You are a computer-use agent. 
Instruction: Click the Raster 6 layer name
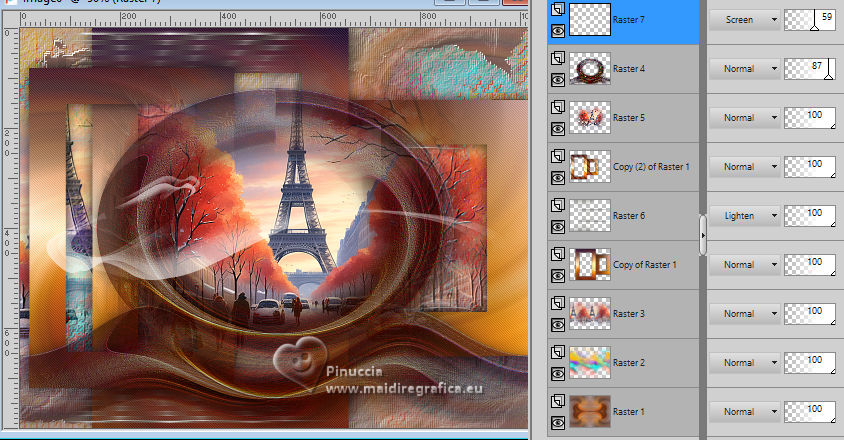click(x=629, y=216)
